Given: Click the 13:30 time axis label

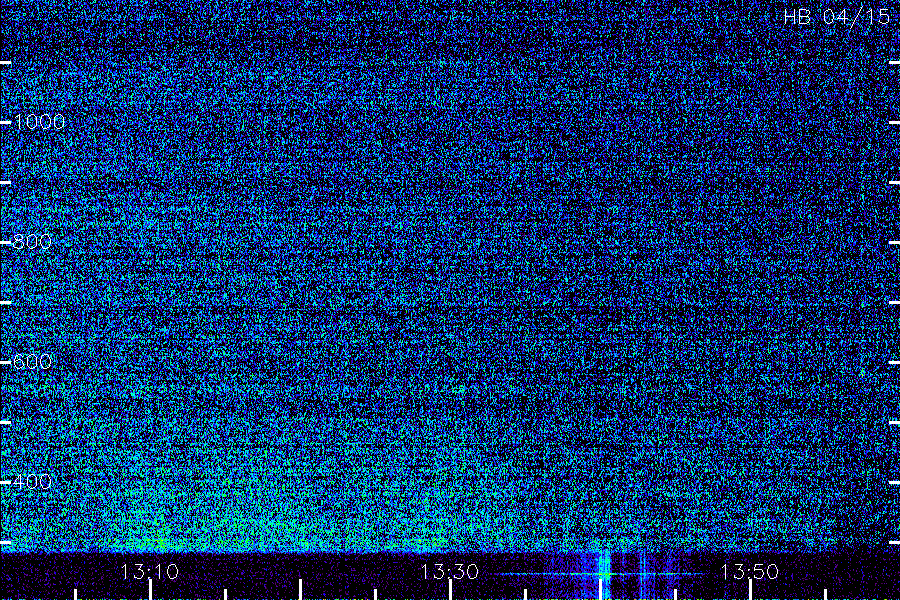Looking at the screenshot, I should point(449,572).
